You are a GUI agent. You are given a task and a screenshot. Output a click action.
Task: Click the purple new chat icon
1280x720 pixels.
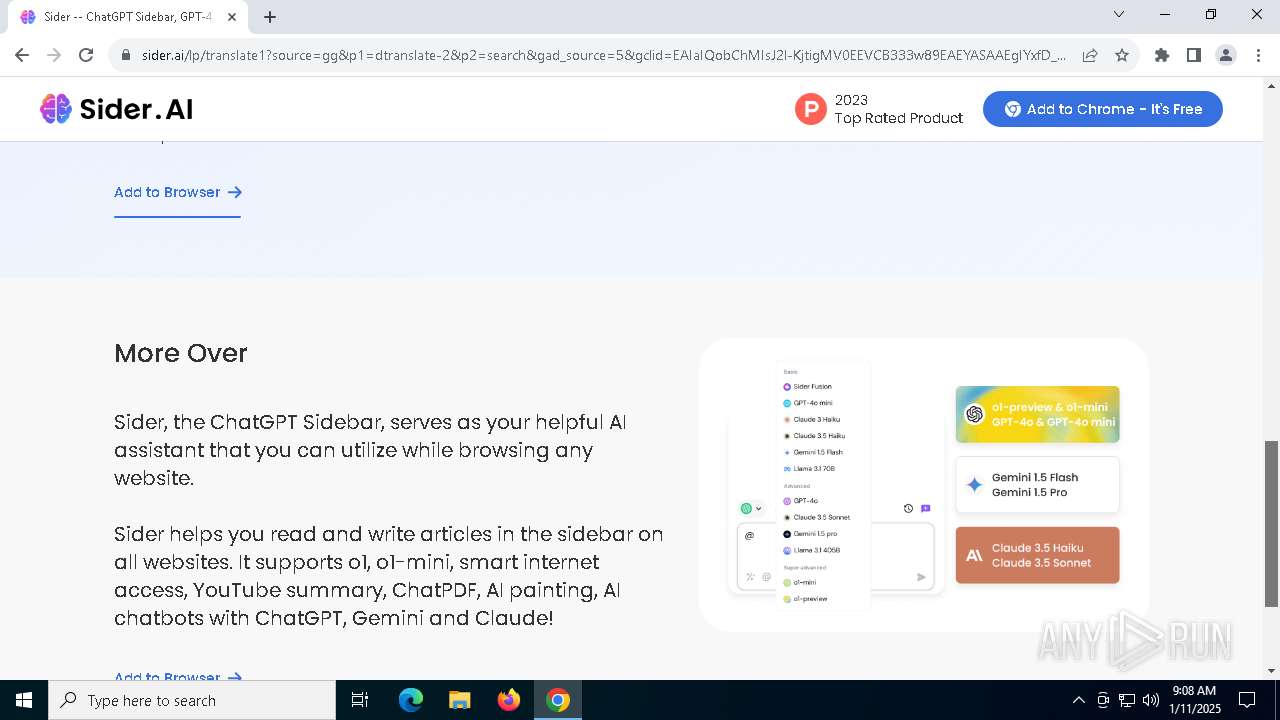point(925,508)
